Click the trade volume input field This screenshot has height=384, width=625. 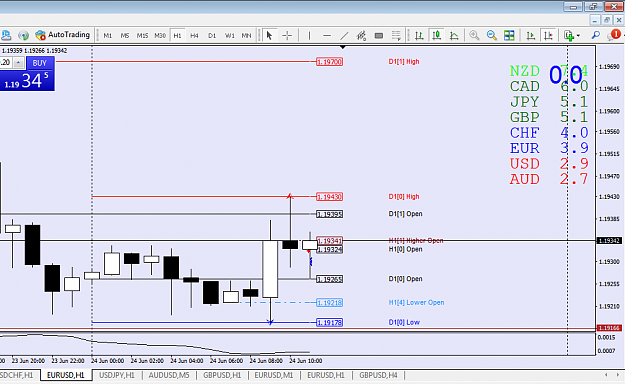point(6,63)
